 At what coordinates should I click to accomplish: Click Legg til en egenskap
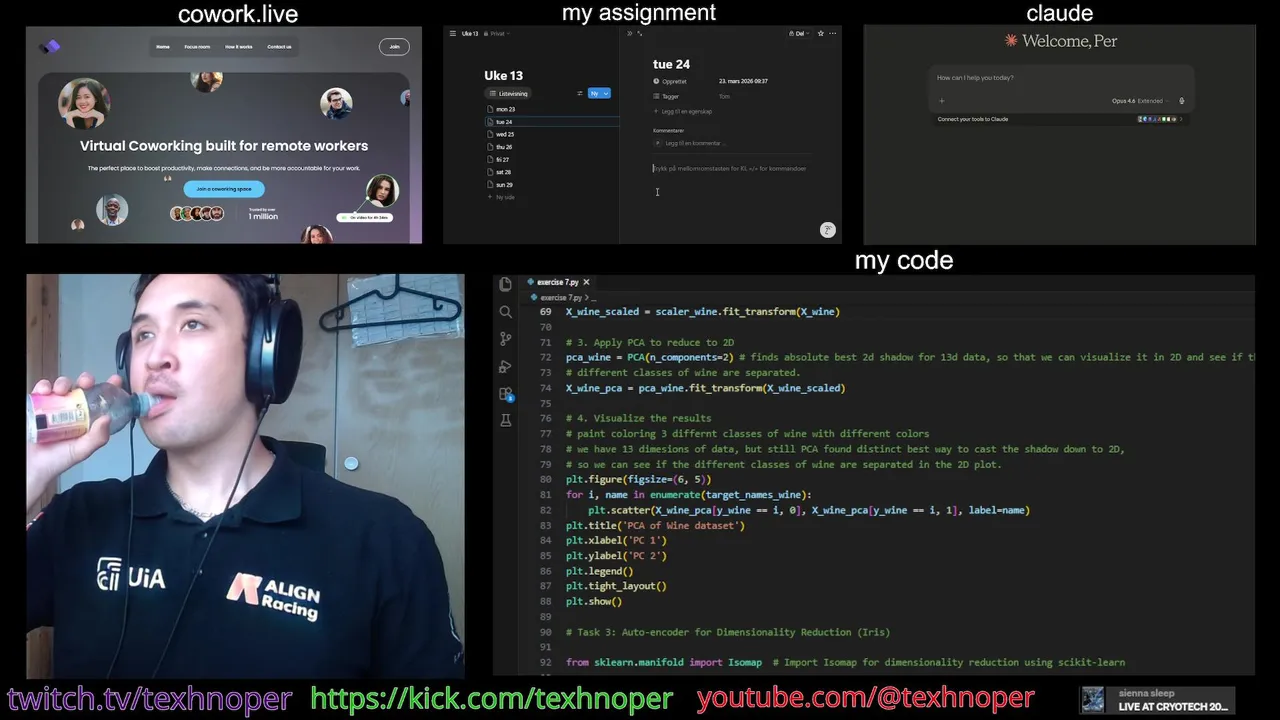pyautogui.click(x=683, y=111)
